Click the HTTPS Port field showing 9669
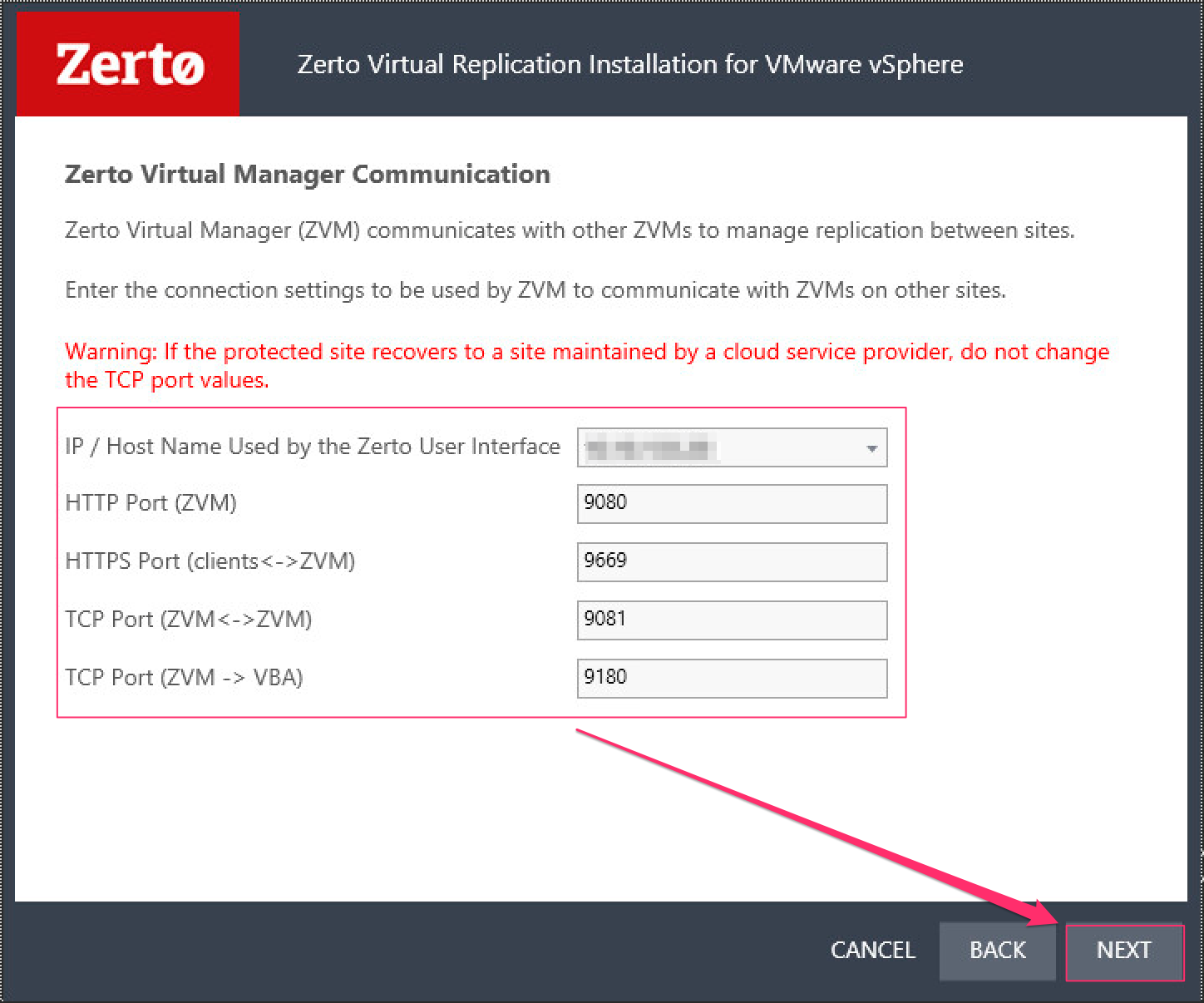Image resolution: width=1204 pixels, height=1003 pixels. tap(730, 561)
